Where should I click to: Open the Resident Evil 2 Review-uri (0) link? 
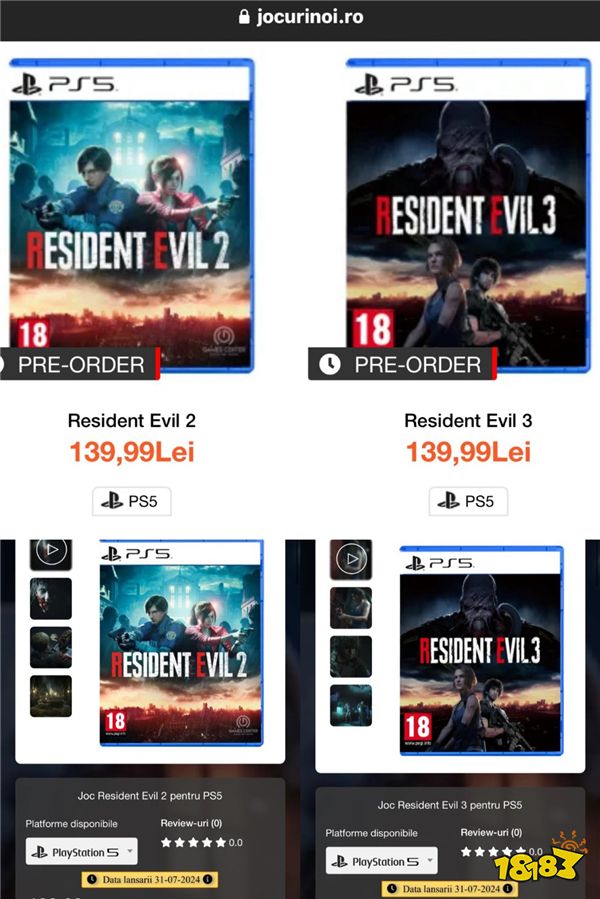pyautogui.click(x=191, y=823)
